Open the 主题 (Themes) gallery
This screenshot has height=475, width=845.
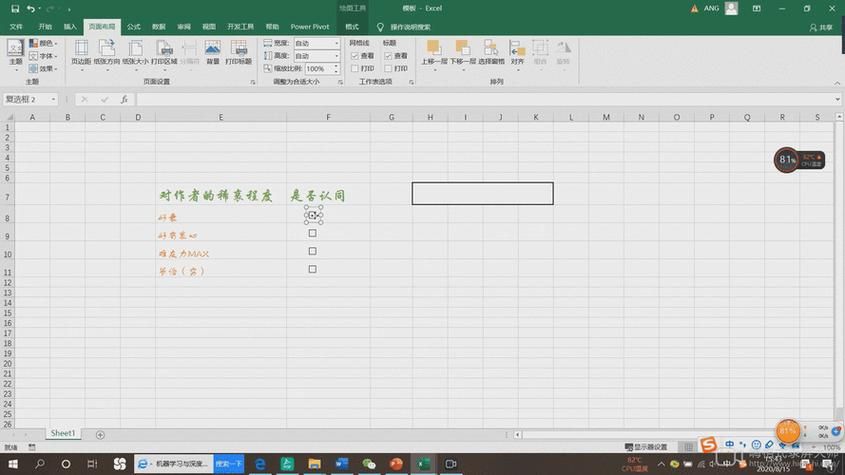pyautogui.click(x=15, y=50)
